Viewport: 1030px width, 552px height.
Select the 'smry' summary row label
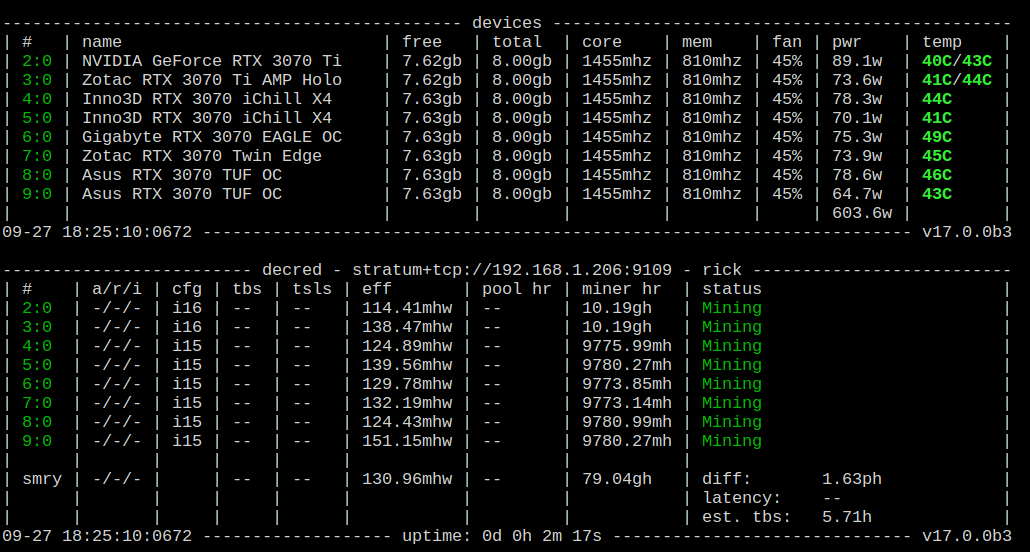coord(42,480)
